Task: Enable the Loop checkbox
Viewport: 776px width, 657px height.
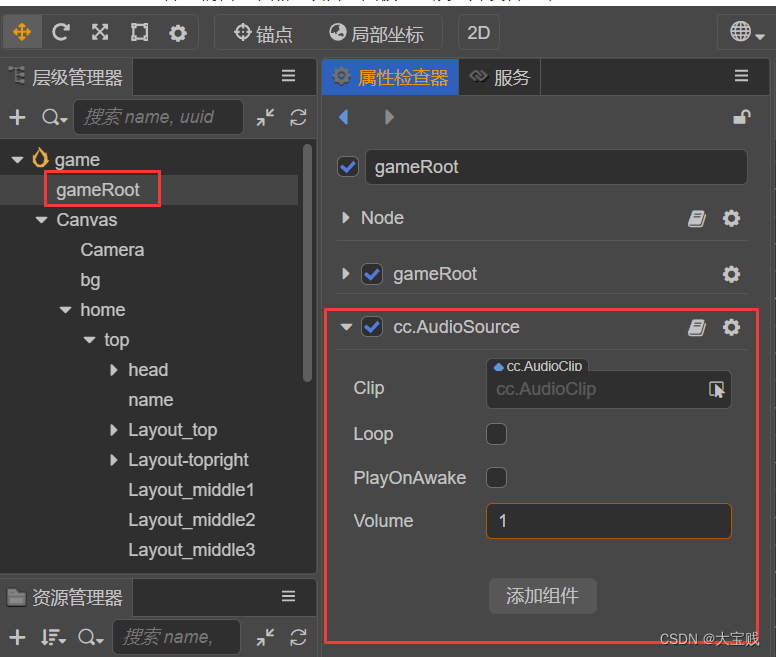Action: [496, 434]
